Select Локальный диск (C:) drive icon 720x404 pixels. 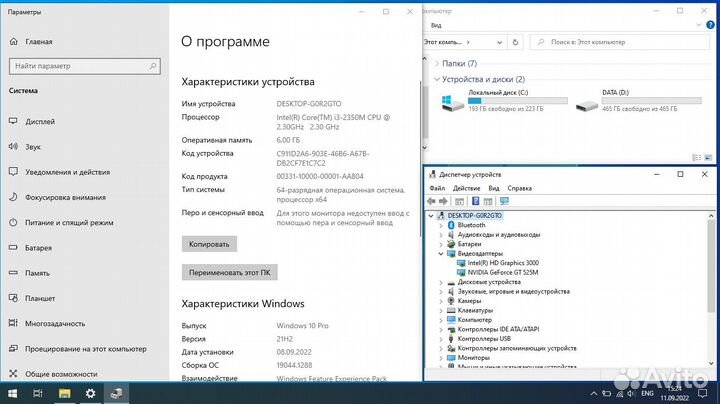click(x=452, y=103)
